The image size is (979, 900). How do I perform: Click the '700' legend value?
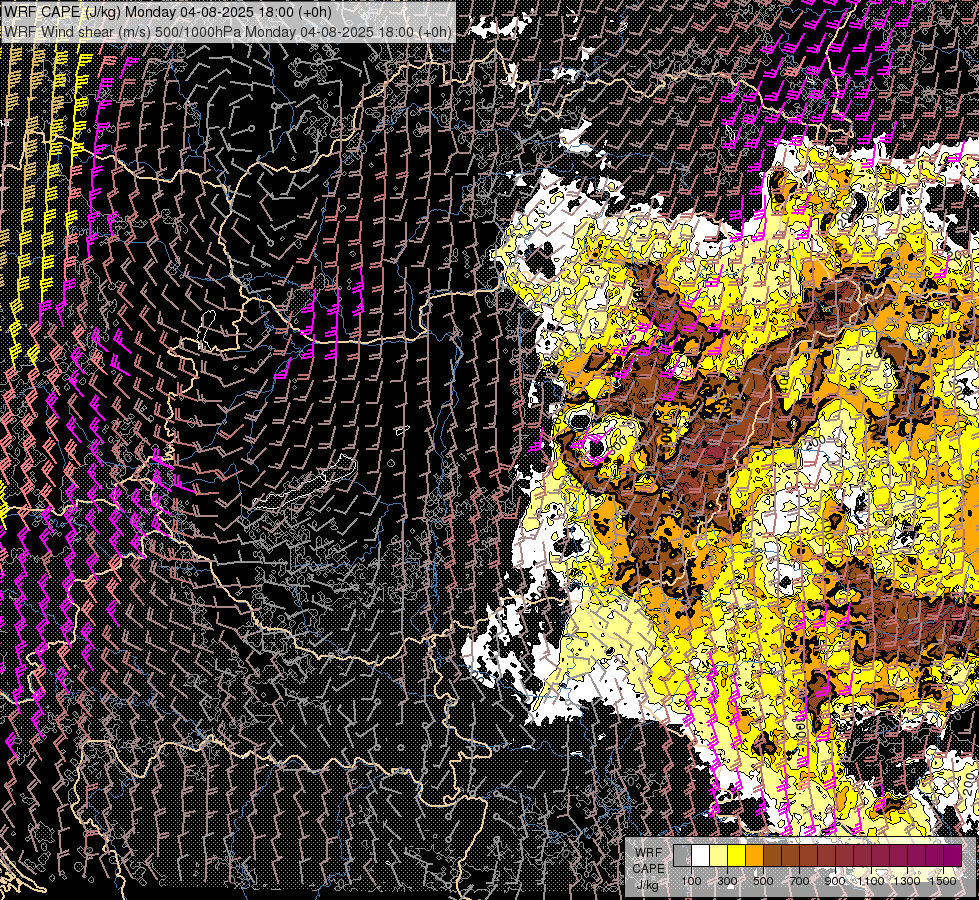point(799,881)
